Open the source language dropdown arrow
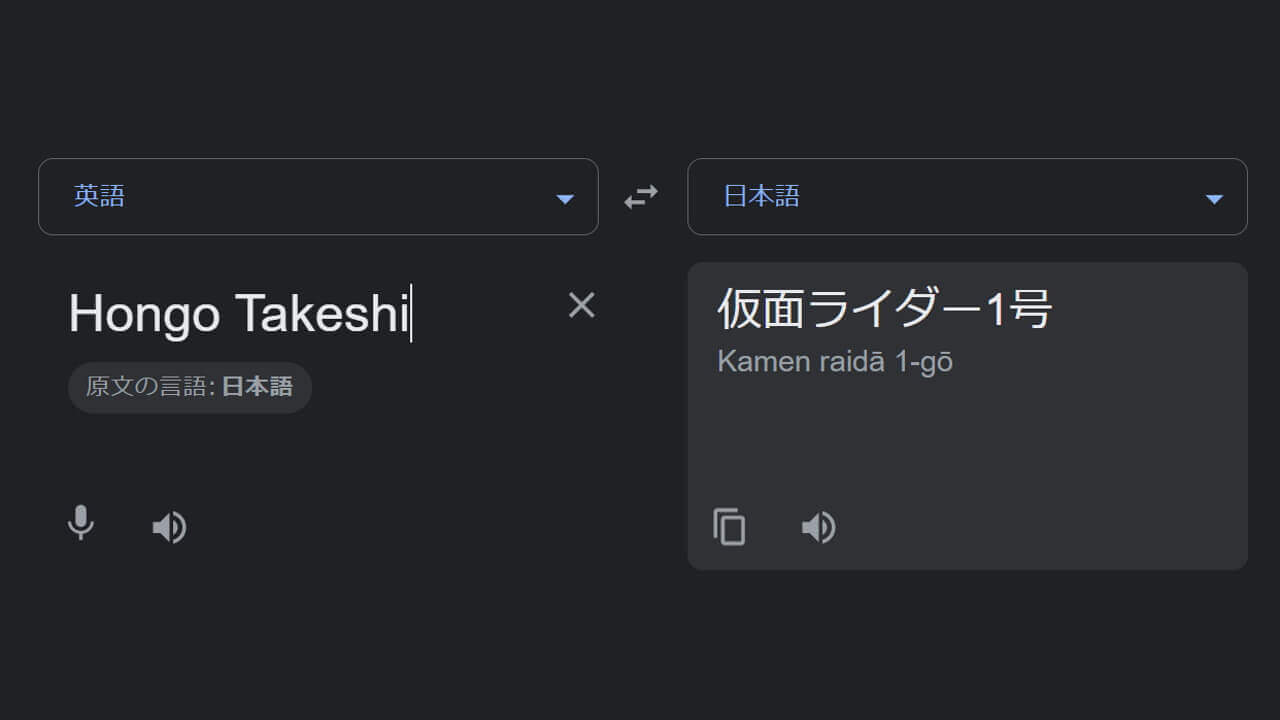1280x720 pixels. [x=566, y=197]
